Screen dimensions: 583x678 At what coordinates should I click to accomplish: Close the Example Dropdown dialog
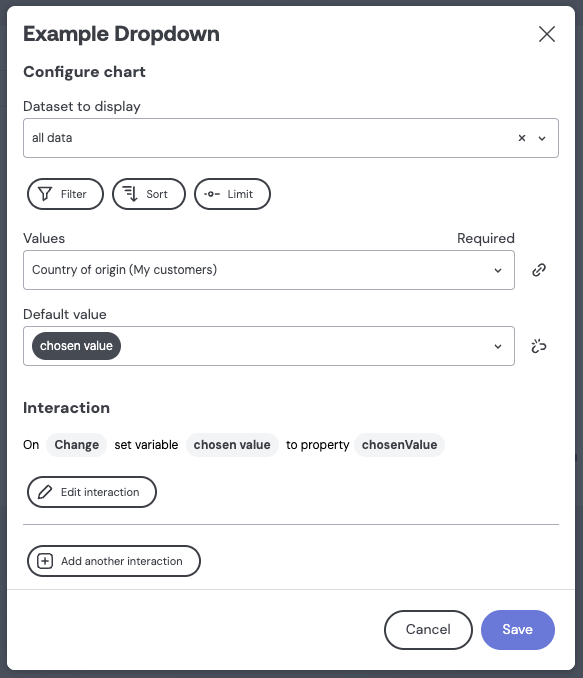pyautogui.click(x=547, y=34)
